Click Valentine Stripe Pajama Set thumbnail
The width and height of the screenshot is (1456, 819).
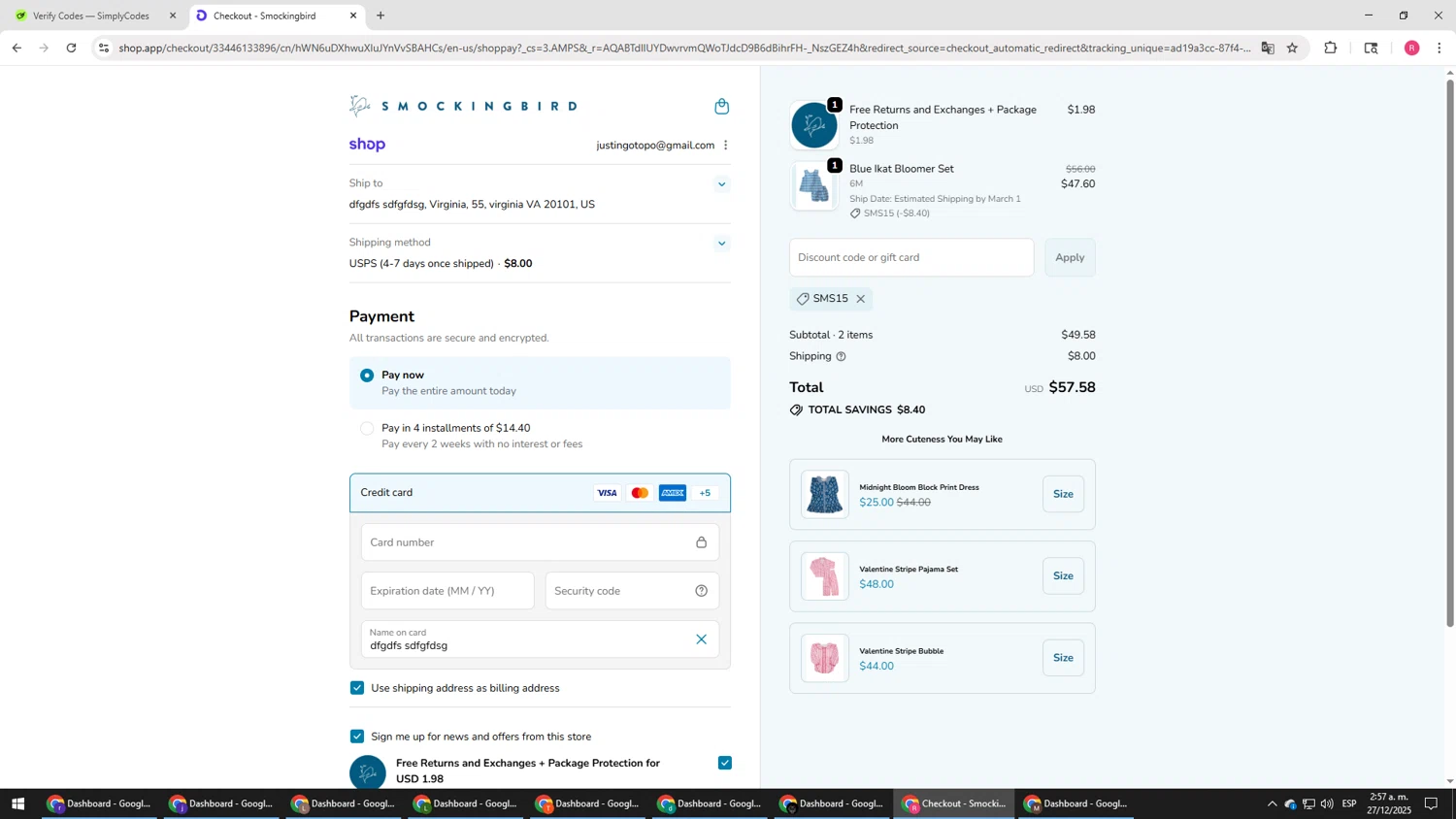[x=825, y=576]
